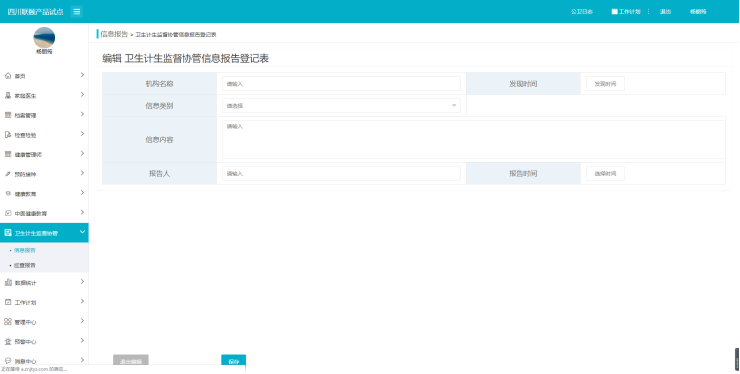The image size is (740, 374).
Task: Open the 信息类别 请选择 dropdown
Action: tap(341, 106)
